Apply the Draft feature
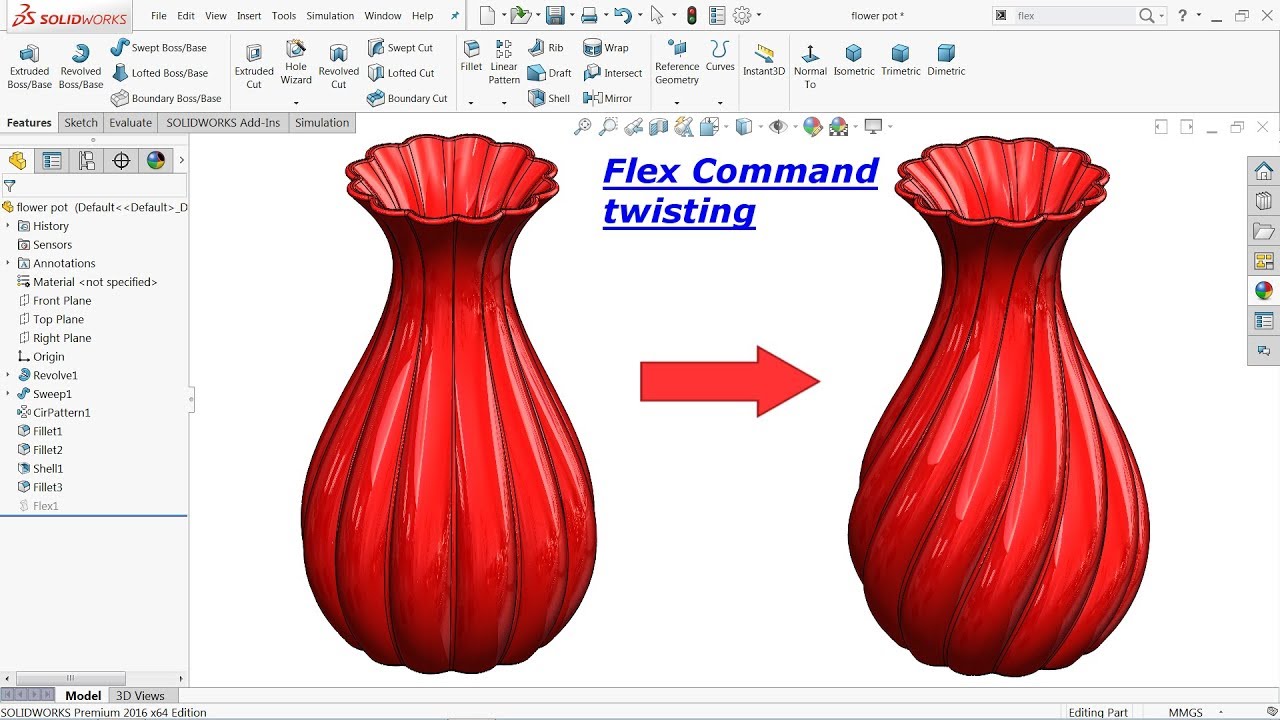 (549, 73)
